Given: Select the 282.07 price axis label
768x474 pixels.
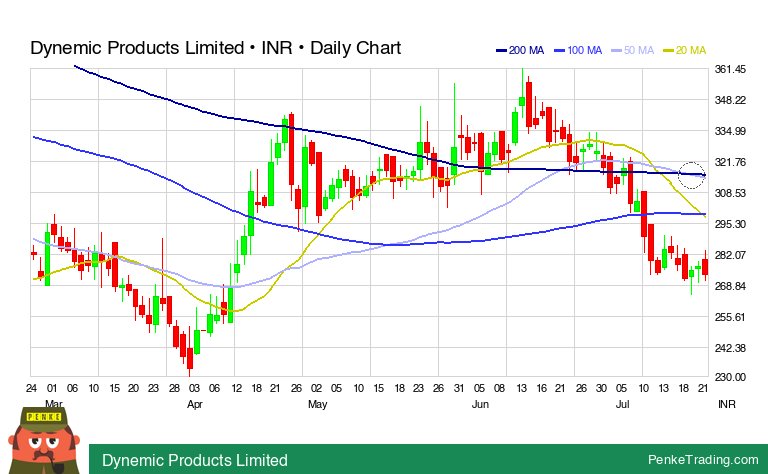Looking at the screenshot, I should pyautogui.click(x=730, y=255).
